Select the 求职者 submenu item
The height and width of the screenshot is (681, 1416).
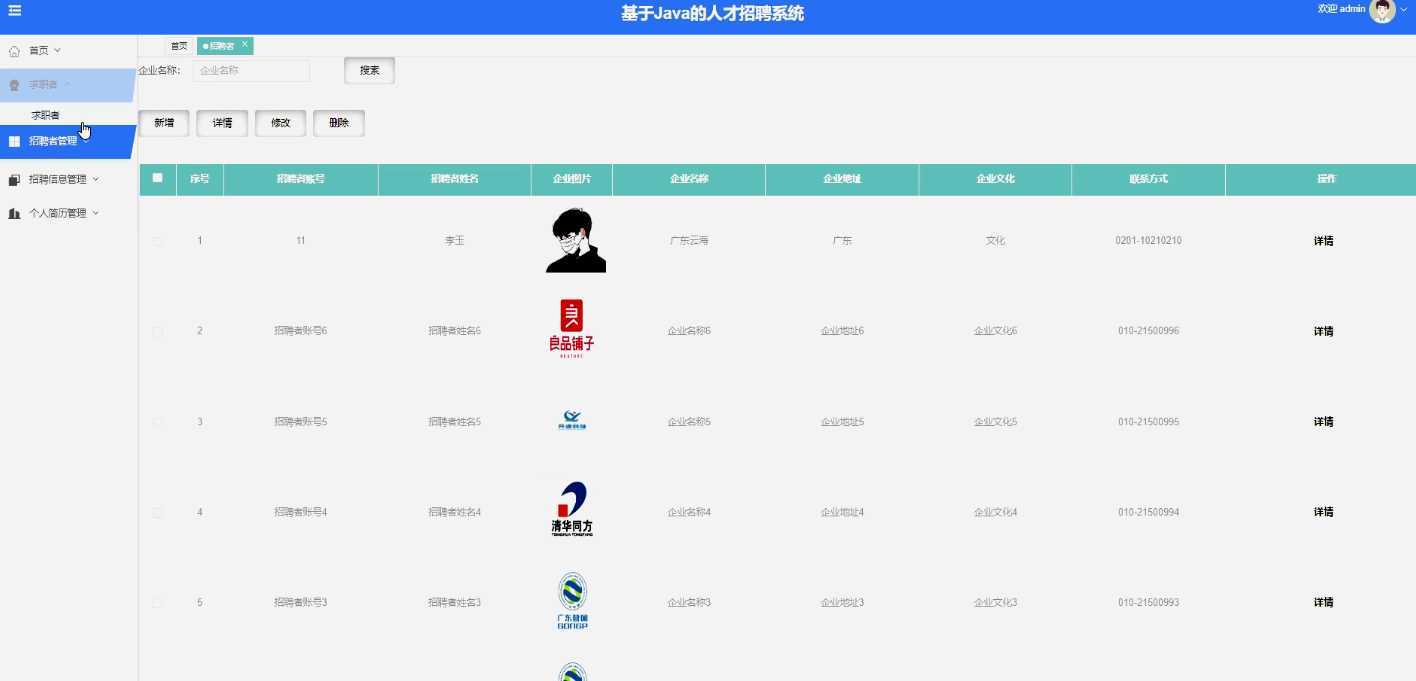pyautogui.click(x=45, y=115)
